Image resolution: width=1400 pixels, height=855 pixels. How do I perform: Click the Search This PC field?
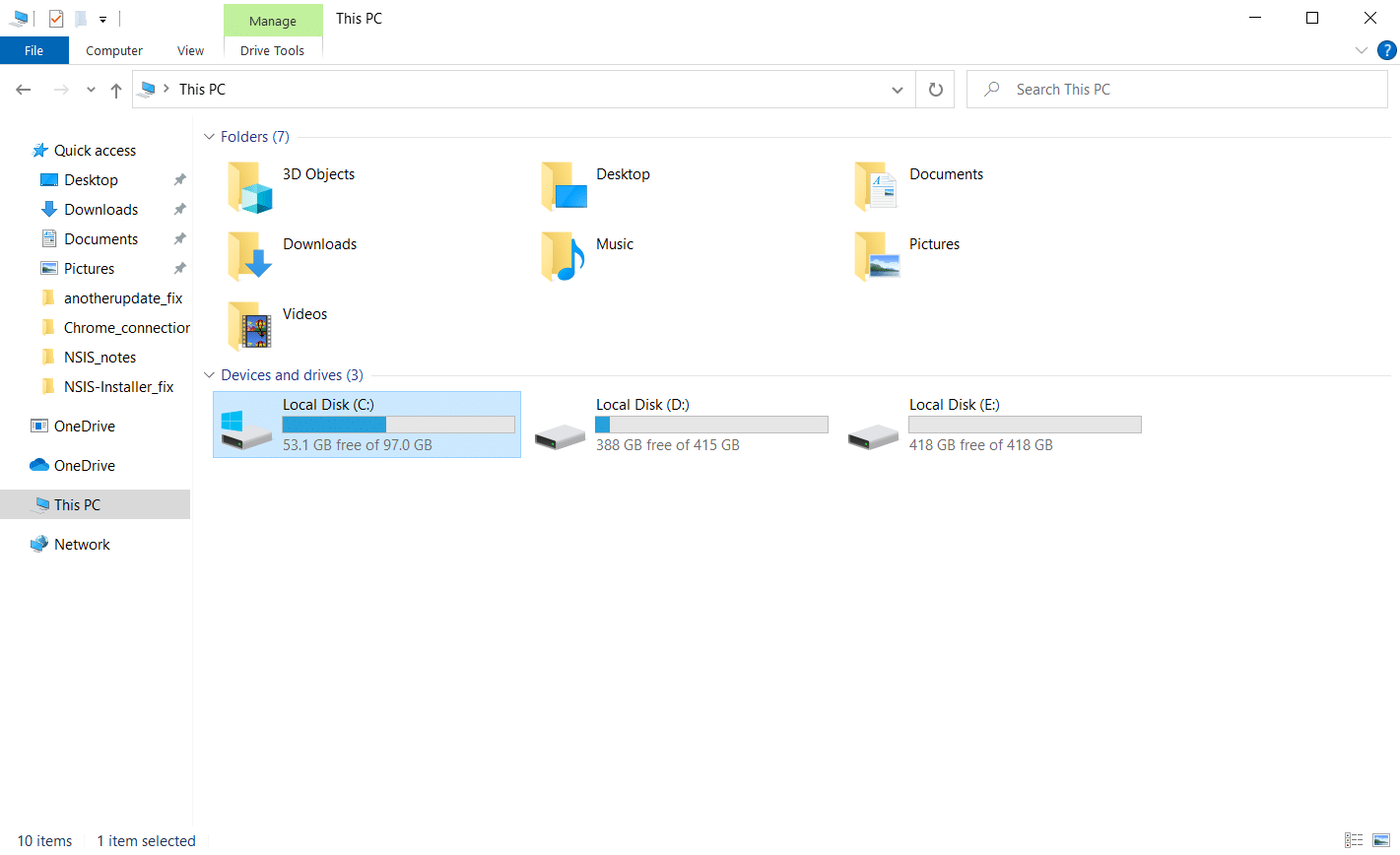pyautogui.click(x=1177, y=90)
